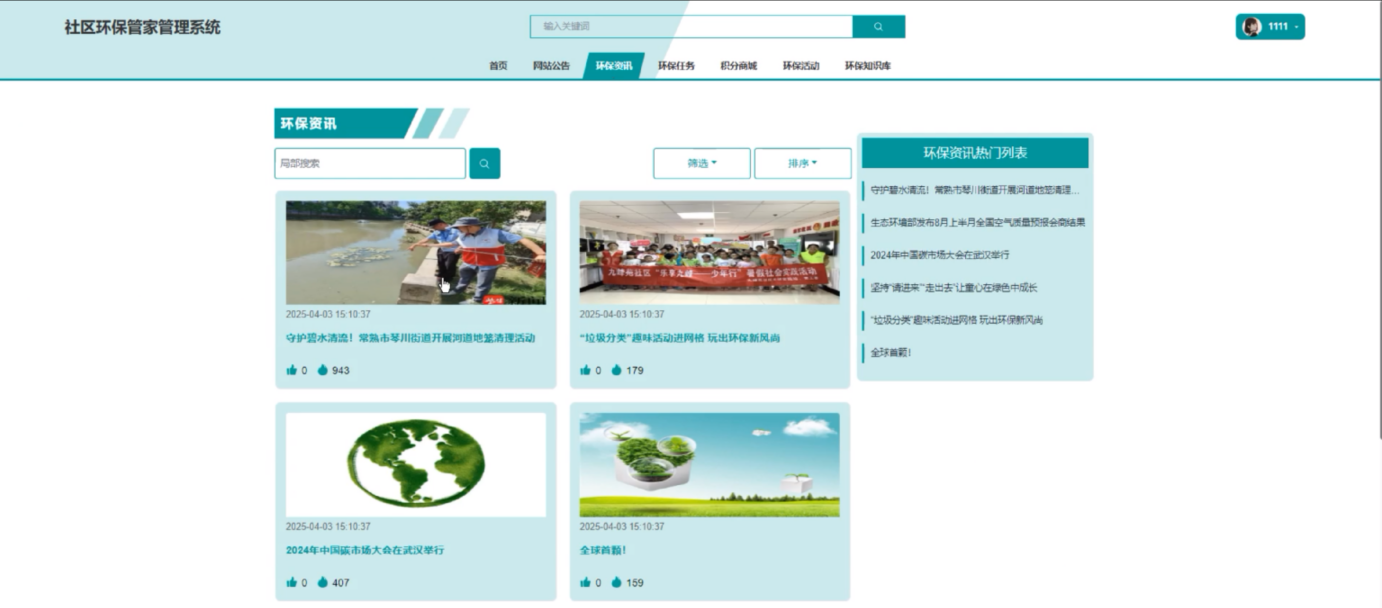Viewport: 1382px width, 608px height.
Task: Click flame icon next to 179
Action: click(x=617, y=370)
